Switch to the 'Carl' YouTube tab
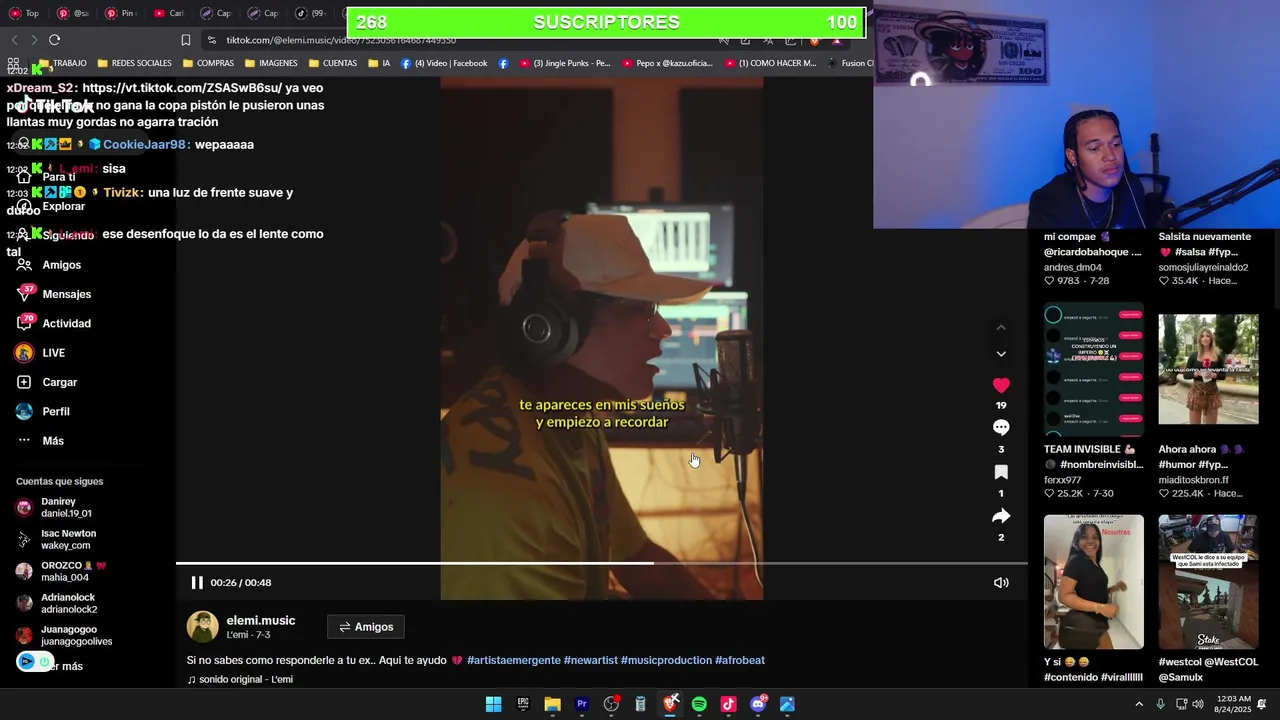Image resolution: width=1280 pixels, height=720 pixels. (170, 13)
